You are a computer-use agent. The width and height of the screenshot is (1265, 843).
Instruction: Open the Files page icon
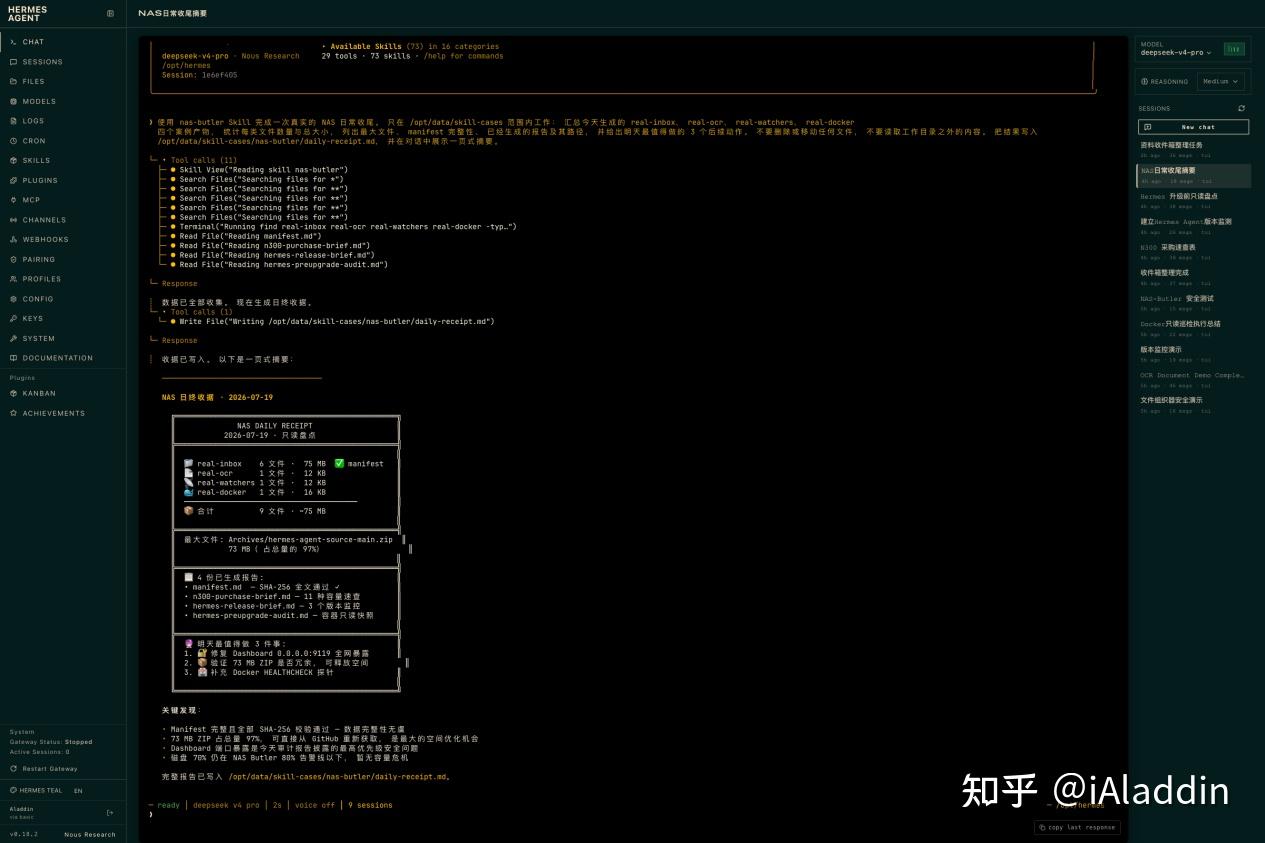[13, 81]
